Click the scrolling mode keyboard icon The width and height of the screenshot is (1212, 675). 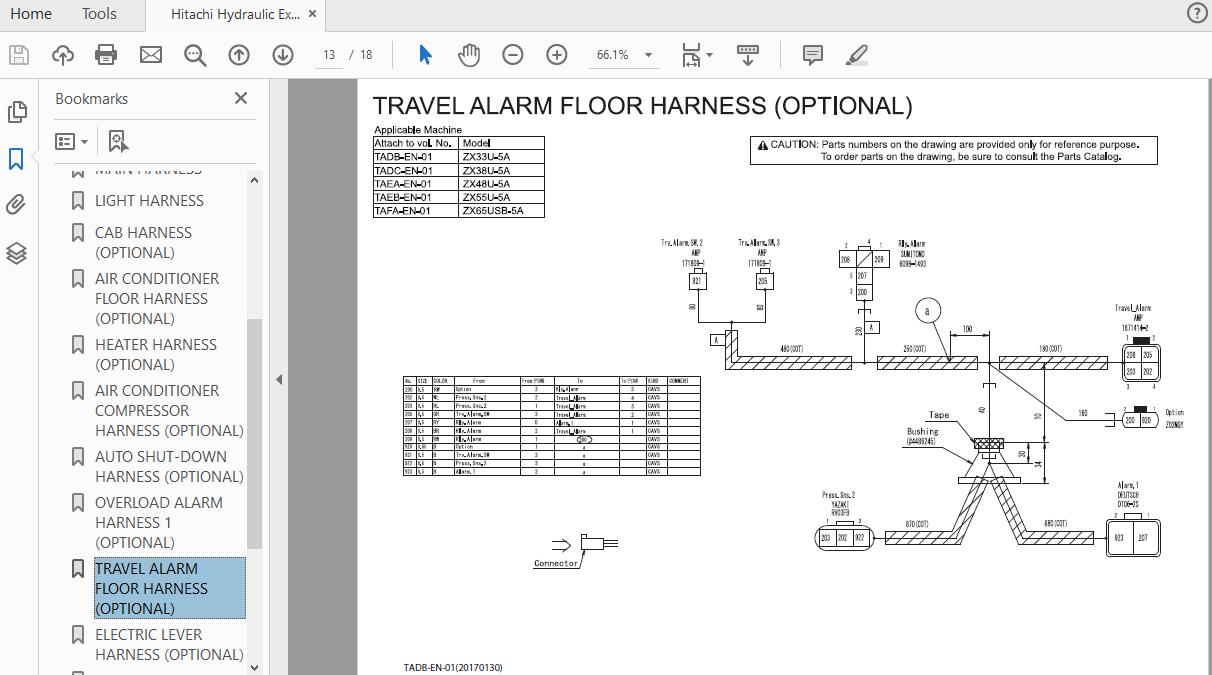(748, 55)
